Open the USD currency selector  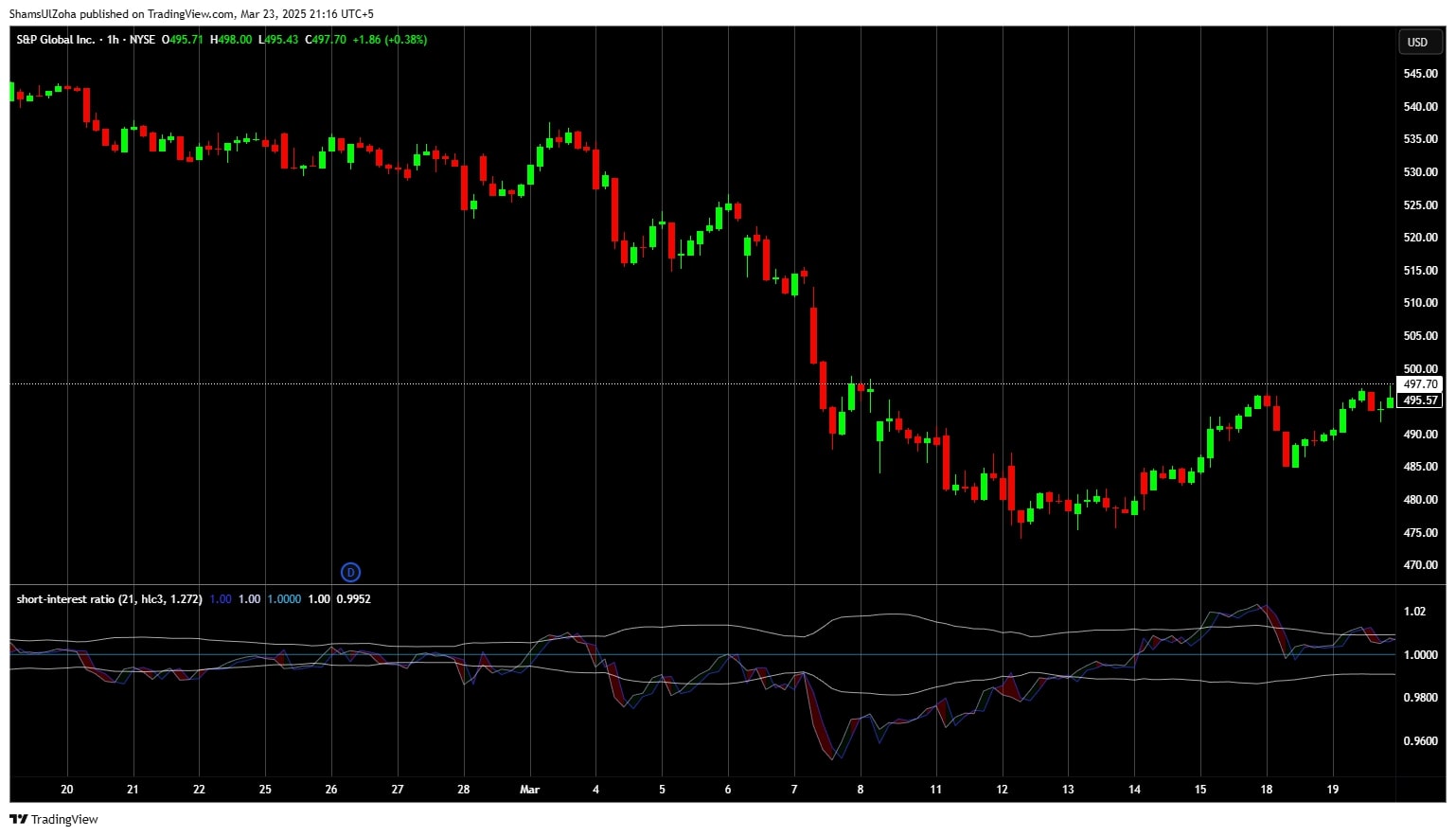pos(1419,42)
